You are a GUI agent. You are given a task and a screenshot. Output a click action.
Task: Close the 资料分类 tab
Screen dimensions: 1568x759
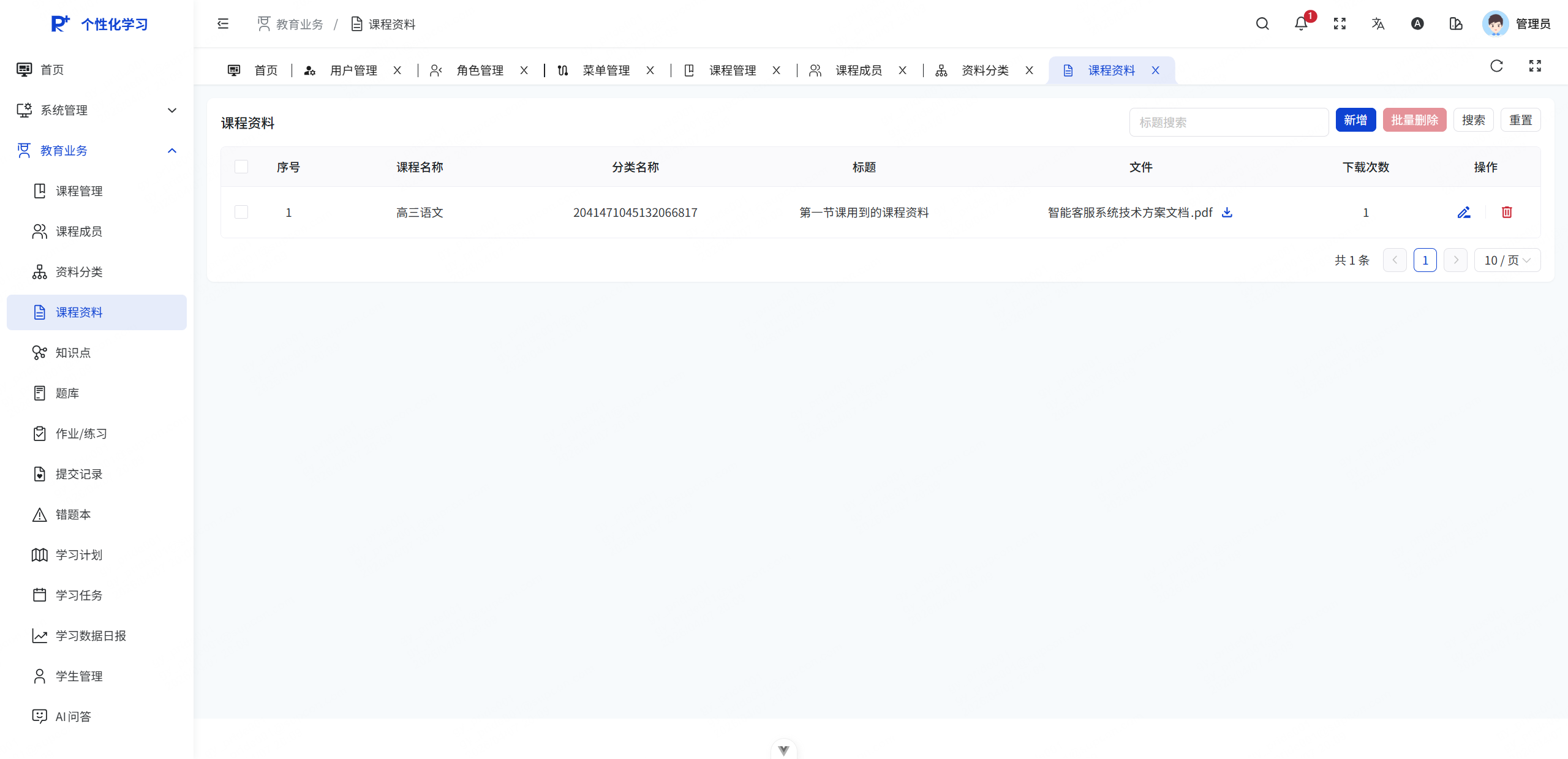click(1029, 70)
